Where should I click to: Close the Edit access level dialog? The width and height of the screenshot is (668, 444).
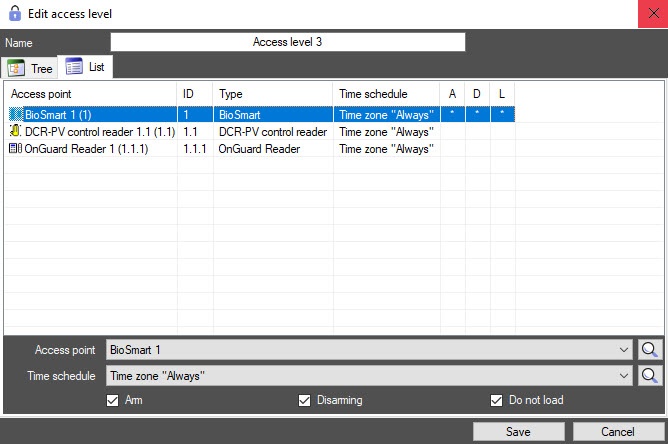(x=653, y=14)
